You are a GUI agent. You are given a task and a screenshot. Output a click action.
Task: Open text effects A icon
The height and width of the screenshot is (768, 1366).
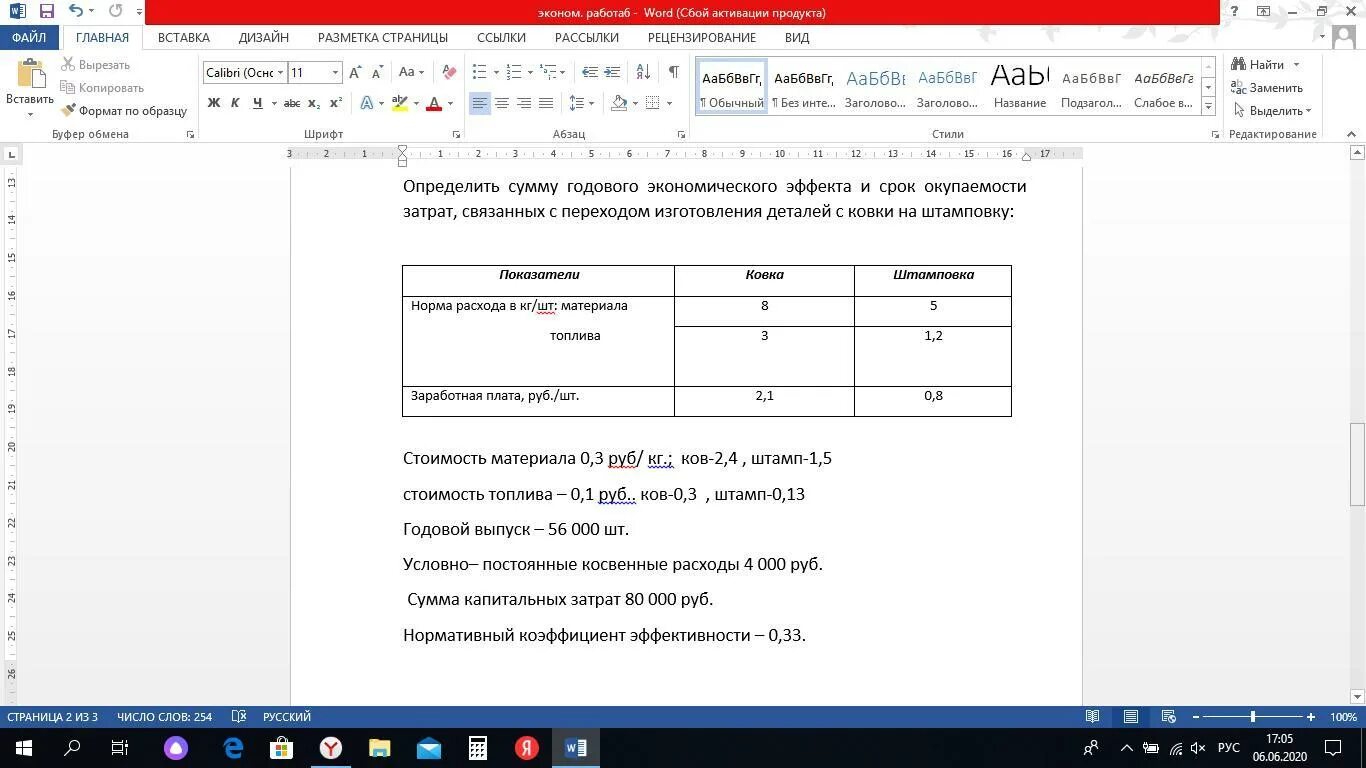[x=367, y=103]
